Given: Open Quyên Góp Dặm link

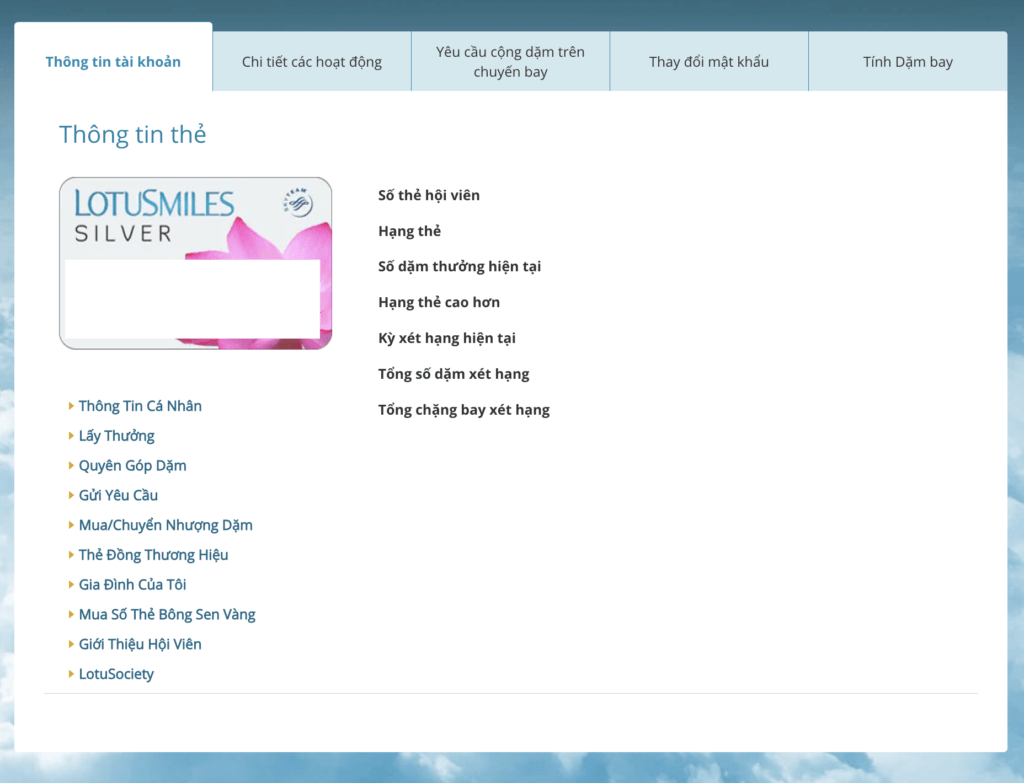Looking at the screenshot, I should (133, 466).
